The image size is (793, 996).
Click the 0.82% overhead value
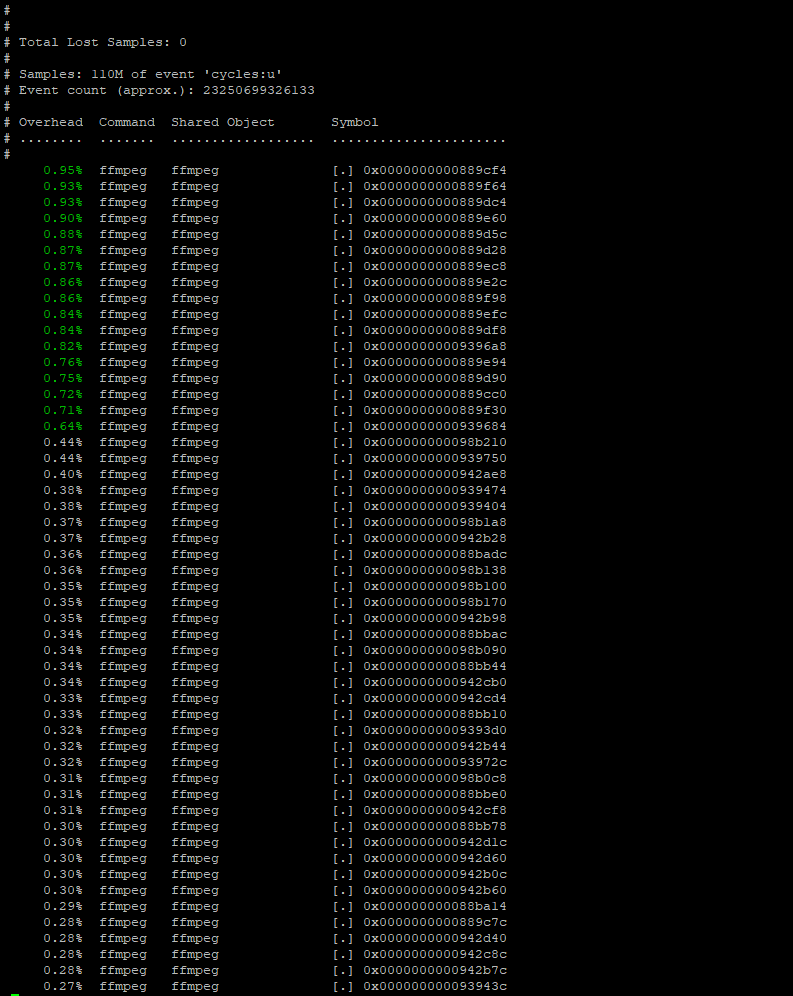click(x=62, y=346)
